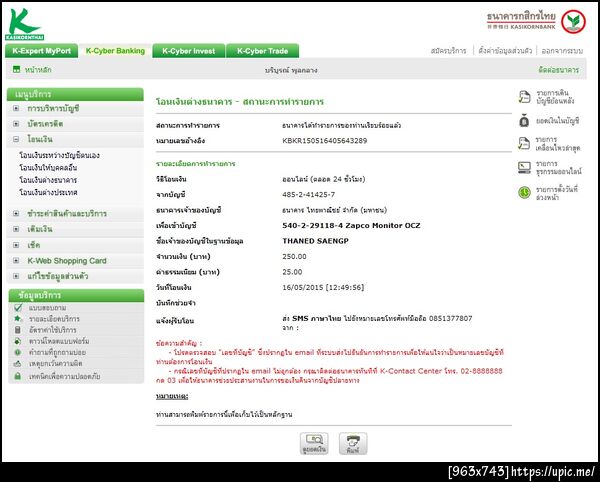The height and width of the screenshot is (482, 600).
Task: Click the download icon beside ดาวน์โหลดแบบฟอร์ม
Action: 18,341
